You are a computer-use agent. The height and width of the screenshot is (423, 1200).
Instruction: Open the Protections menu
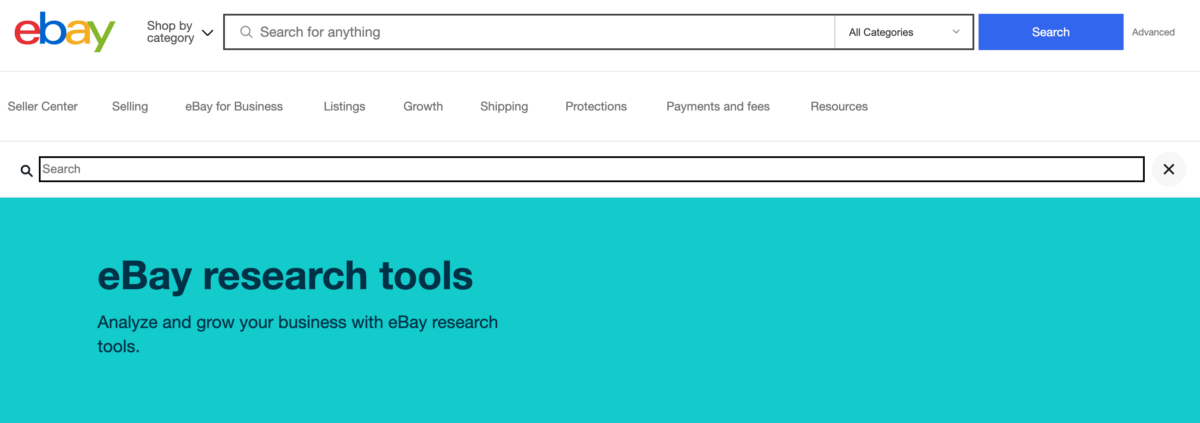pyautogui.click(x=596, y=106)
